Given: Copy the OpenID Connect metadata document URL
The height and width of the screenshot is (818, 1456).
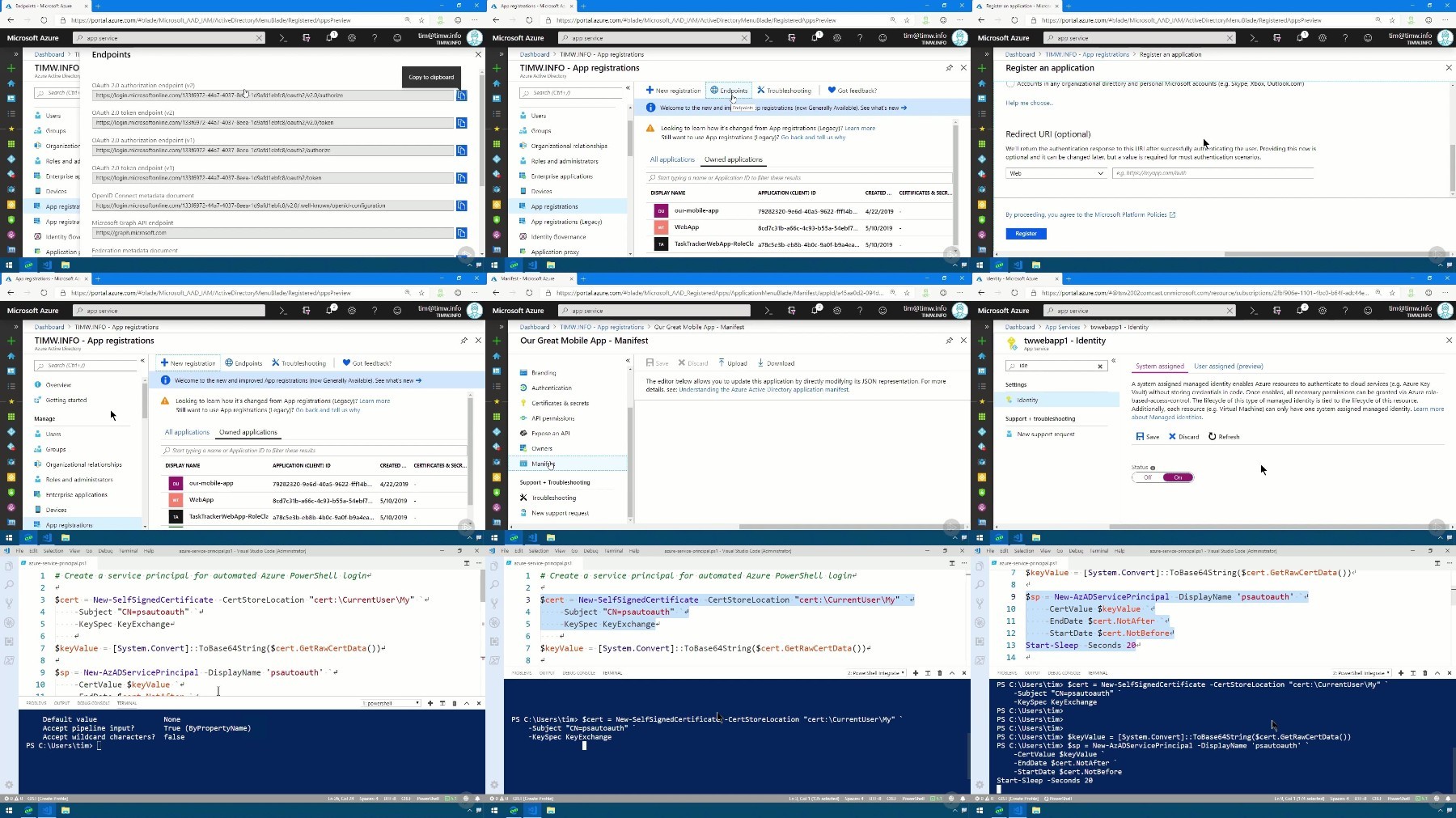Looking at the screenshot, I should pyautogui.click(x=461, y=206).
